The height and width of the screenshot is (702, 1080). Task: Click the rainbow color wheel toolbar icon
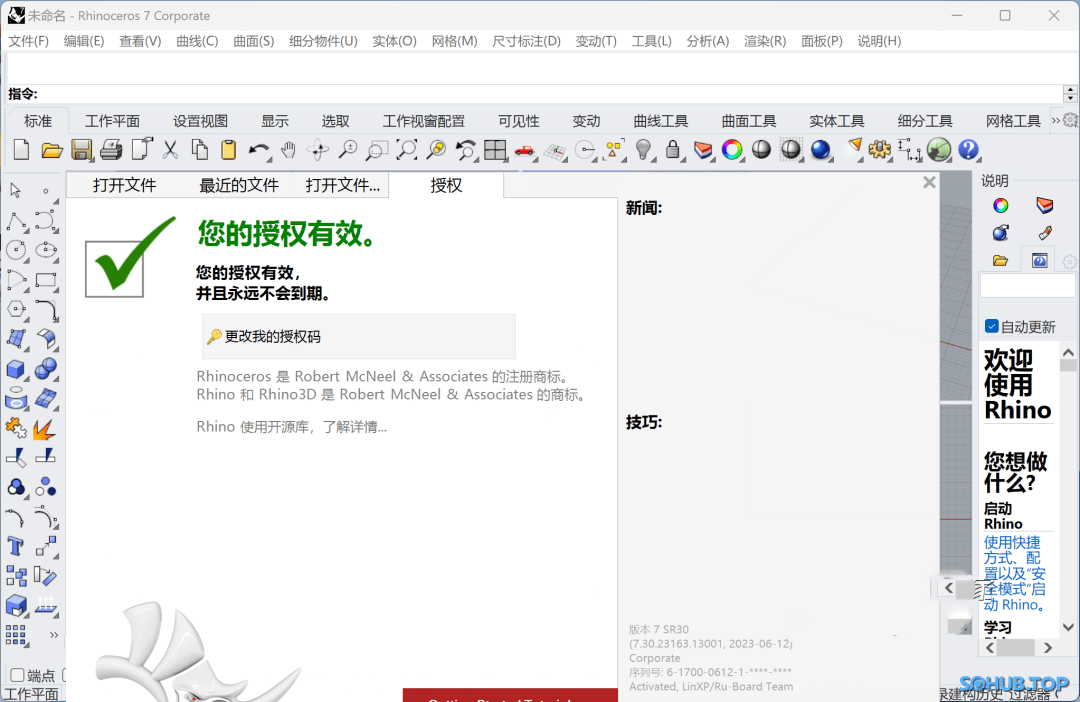[731, 150]
